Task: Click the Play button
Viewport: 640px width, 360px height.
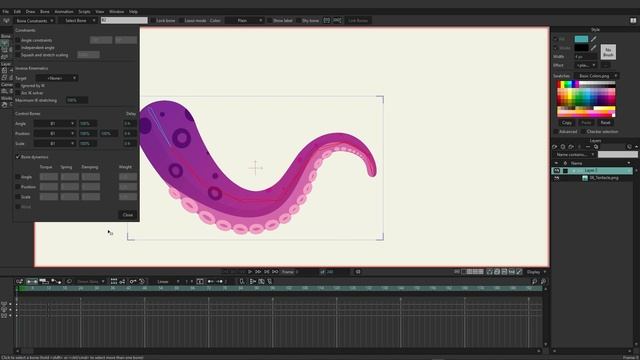Action: point(250,271)
